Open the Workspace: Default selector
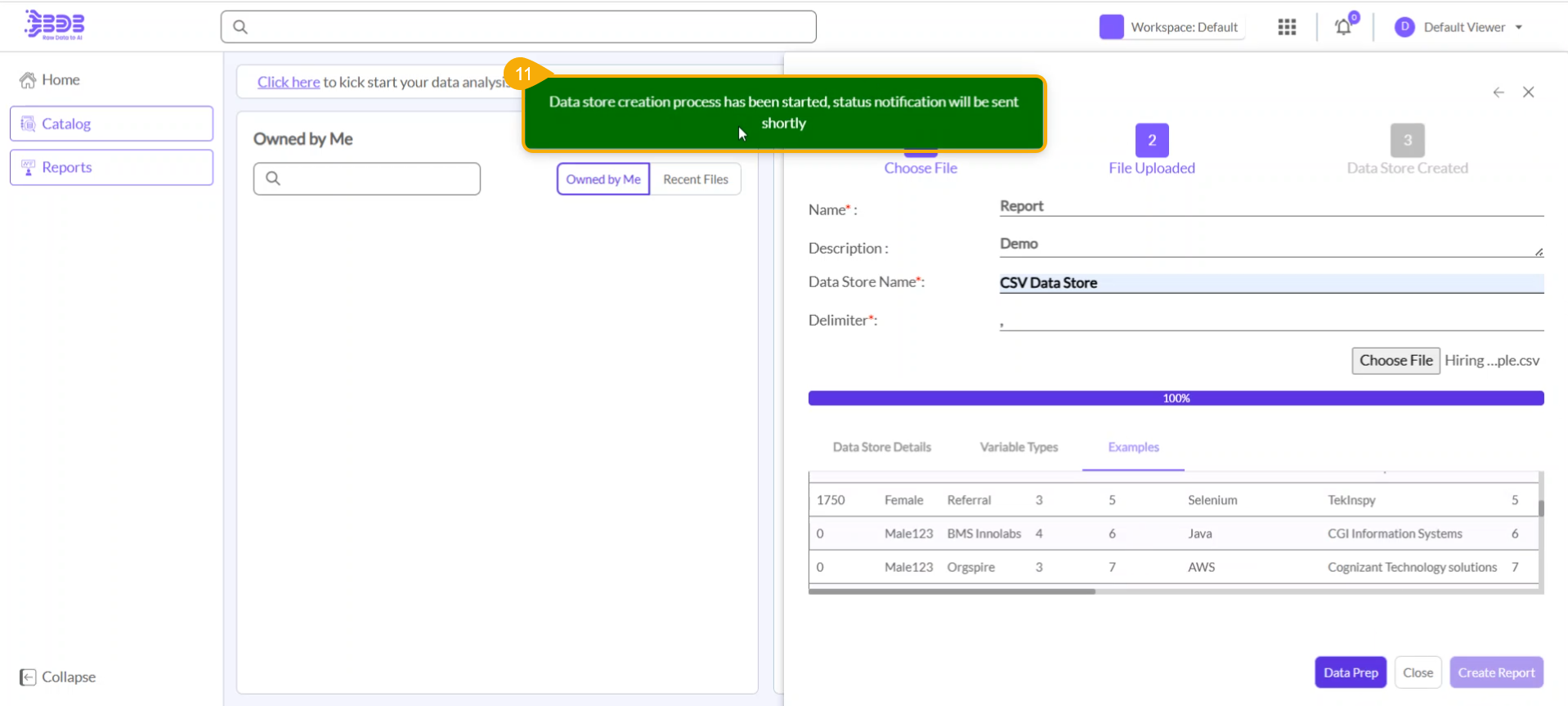This screenshot has height=706, width=1568. 1171,27
